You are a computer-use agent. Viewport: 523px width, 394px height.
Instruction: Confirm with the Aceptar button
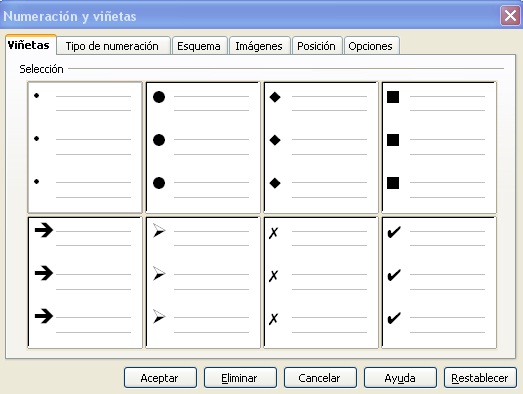pyautogui.click(x=160, y=378)
